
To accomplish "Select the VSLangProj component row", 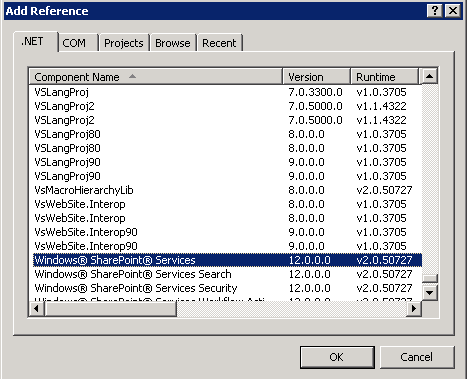I will [225, 92].
